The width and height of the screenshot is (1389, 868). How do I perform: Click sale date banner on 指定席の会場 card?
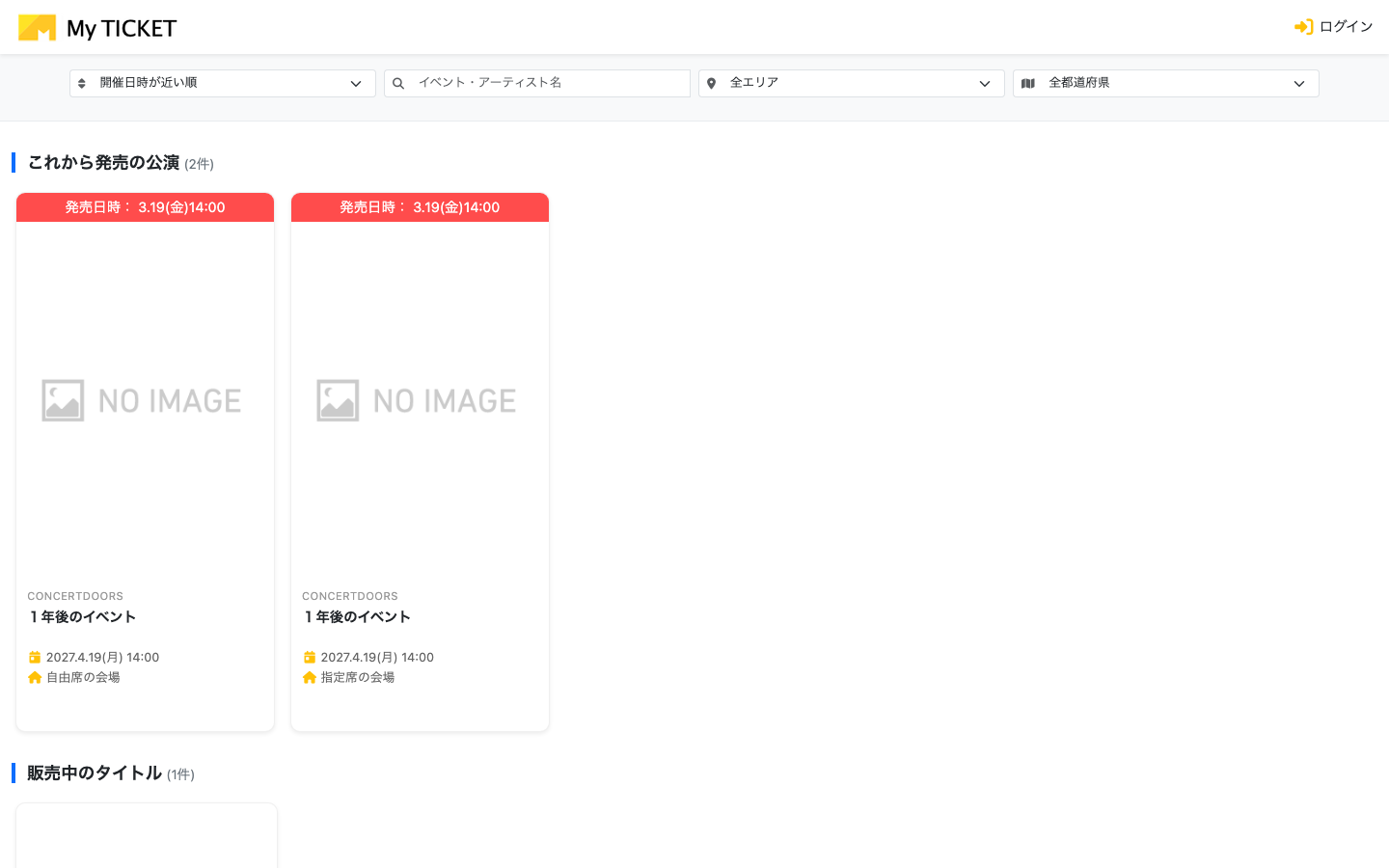(420, 207)
